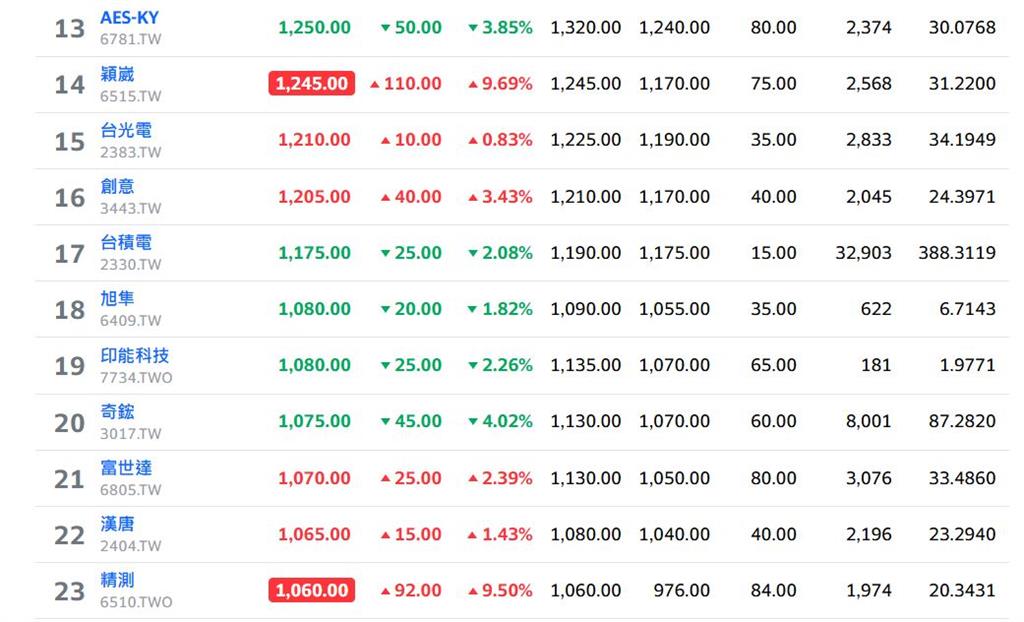Click the 388.3119 turnover value
This screenshot has height=622, width=1024.
(x=957, y=253)
